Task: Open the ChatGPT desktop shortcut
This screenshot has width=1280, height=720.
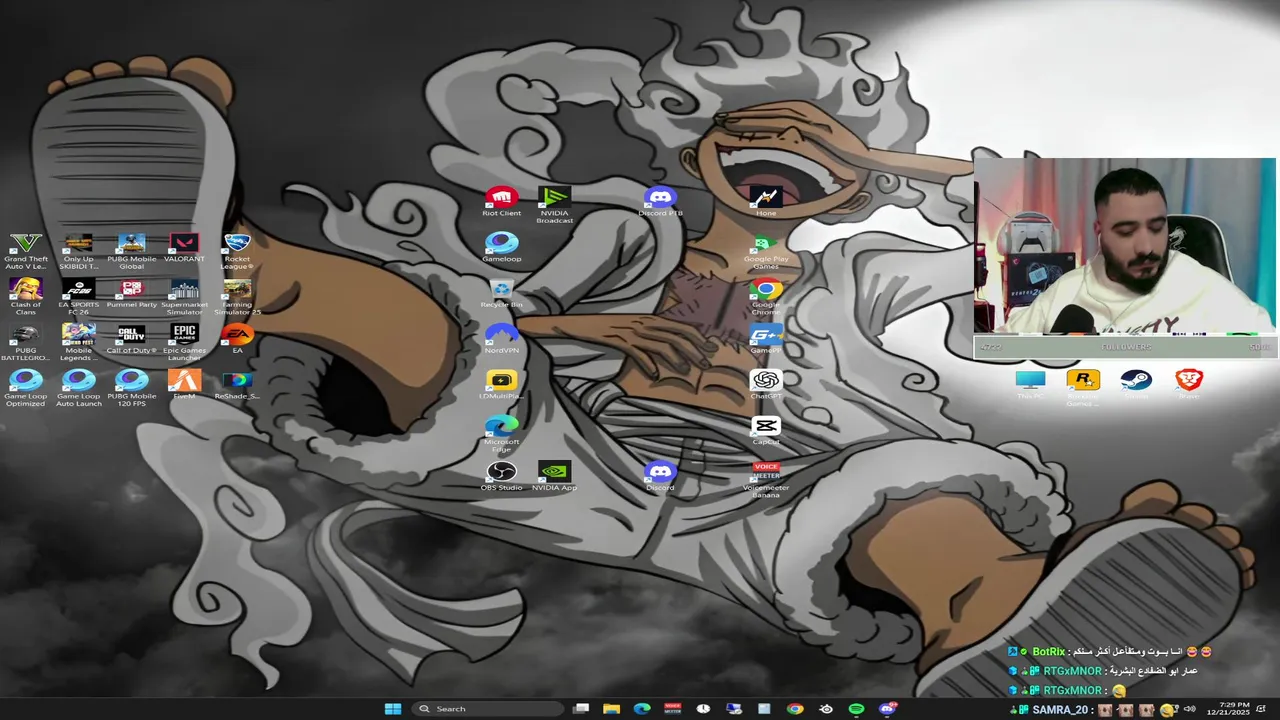Action: point(766,385)
